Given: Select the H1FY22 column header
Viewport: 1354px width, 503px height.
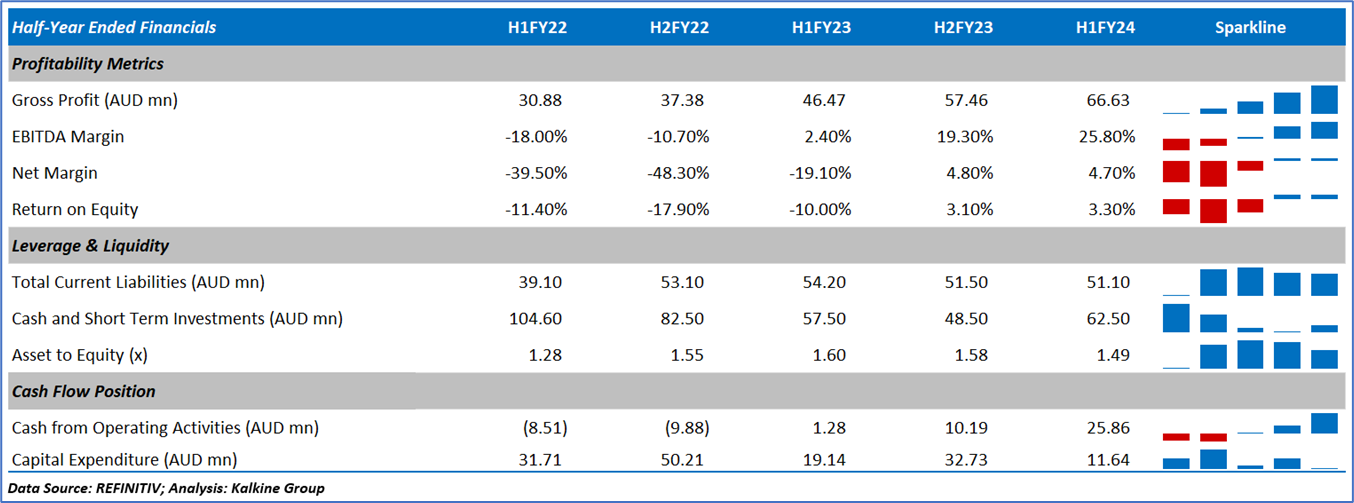Looking at the screenshot, I should point(537,28).
